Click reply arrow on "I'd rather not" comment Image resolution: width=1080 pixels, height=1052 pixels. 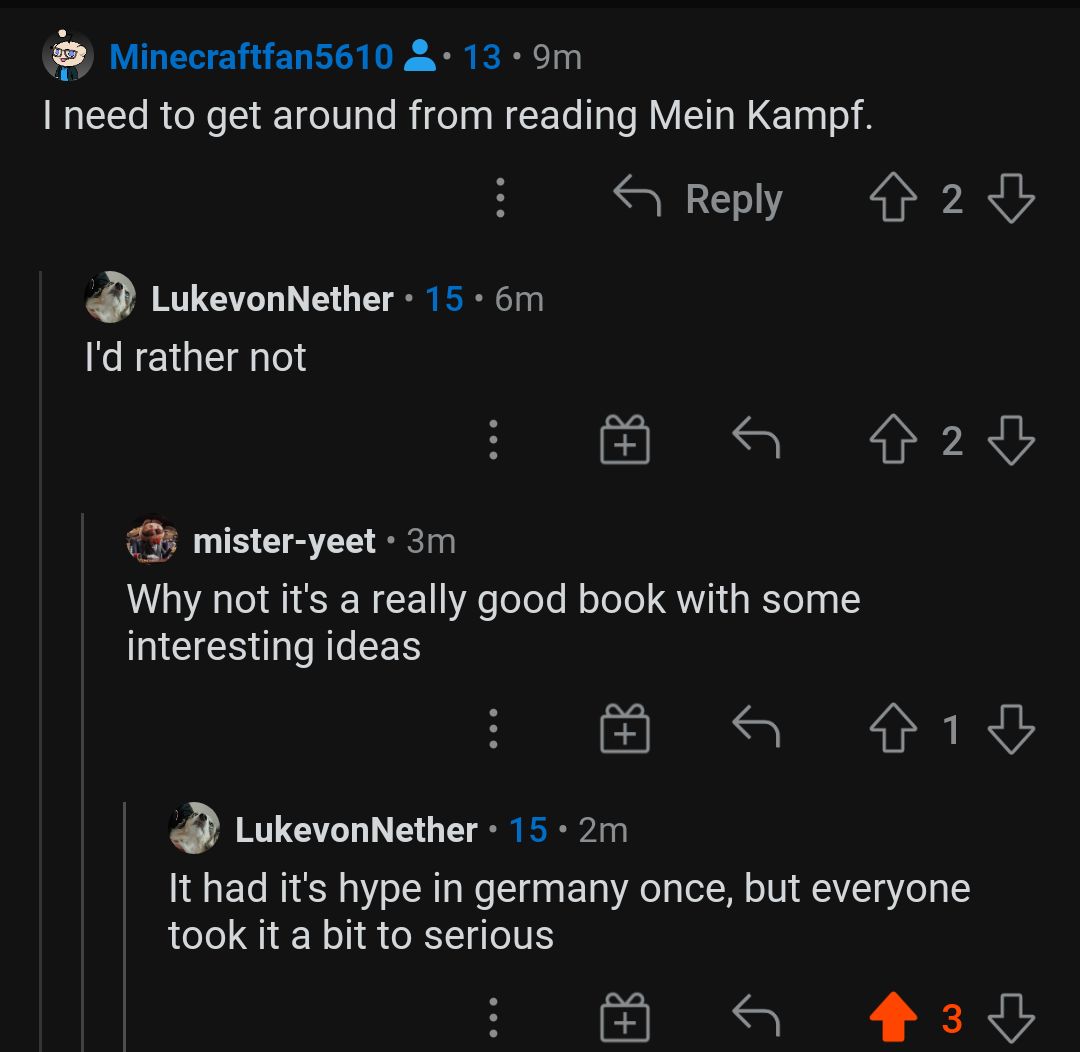pyautogui.click(x=756, y=440)
